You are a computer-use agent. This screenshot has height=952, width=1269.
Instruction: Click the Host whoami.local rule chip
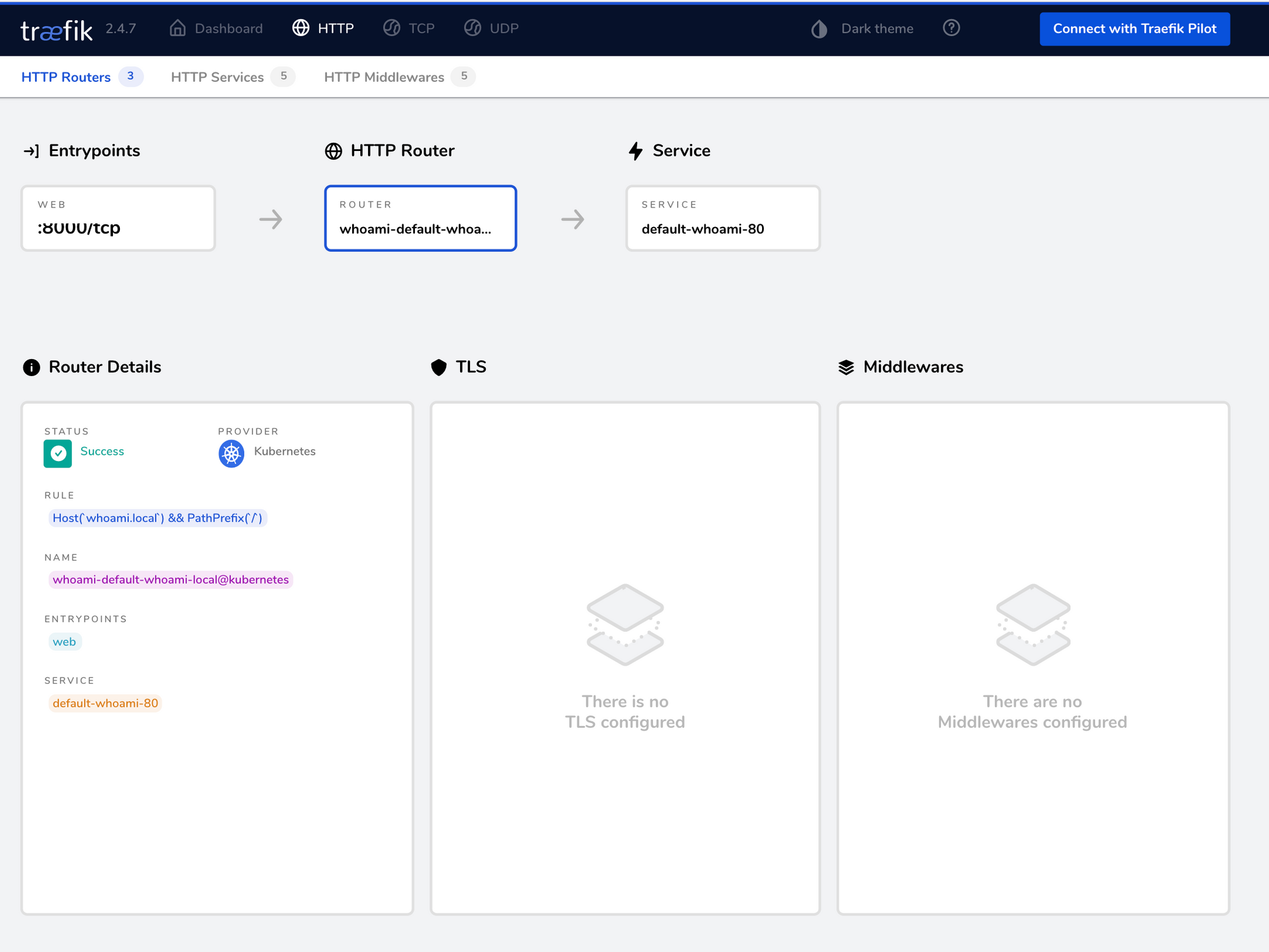158,518
